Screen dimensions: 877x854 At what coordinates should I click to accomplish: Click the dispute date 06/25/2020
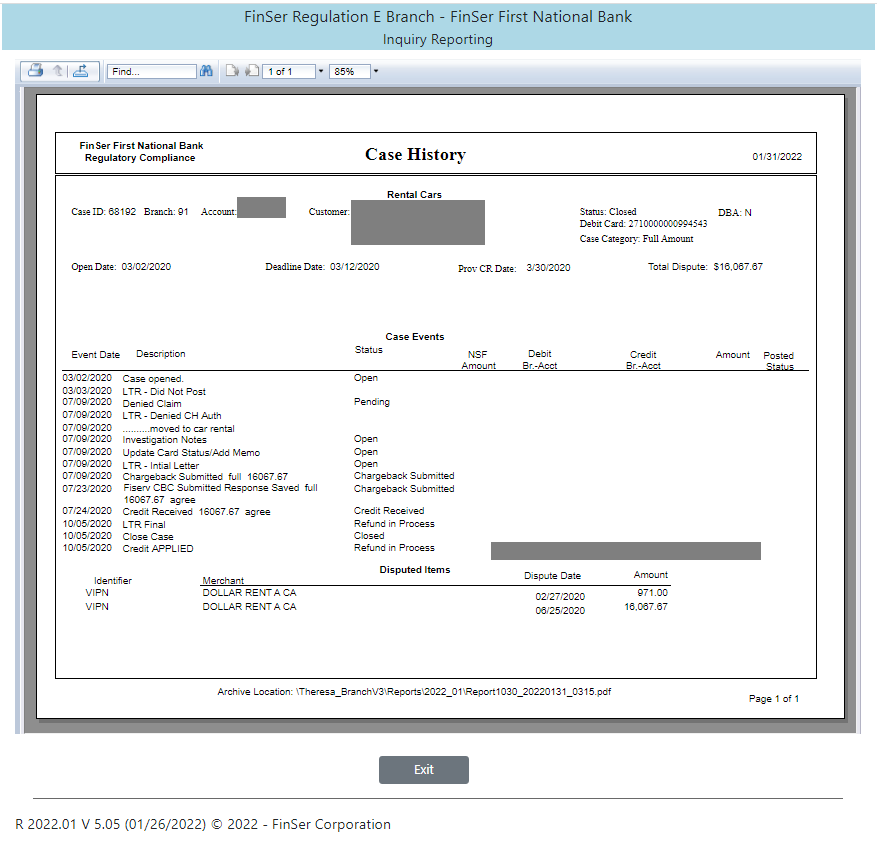coord(560,611)
